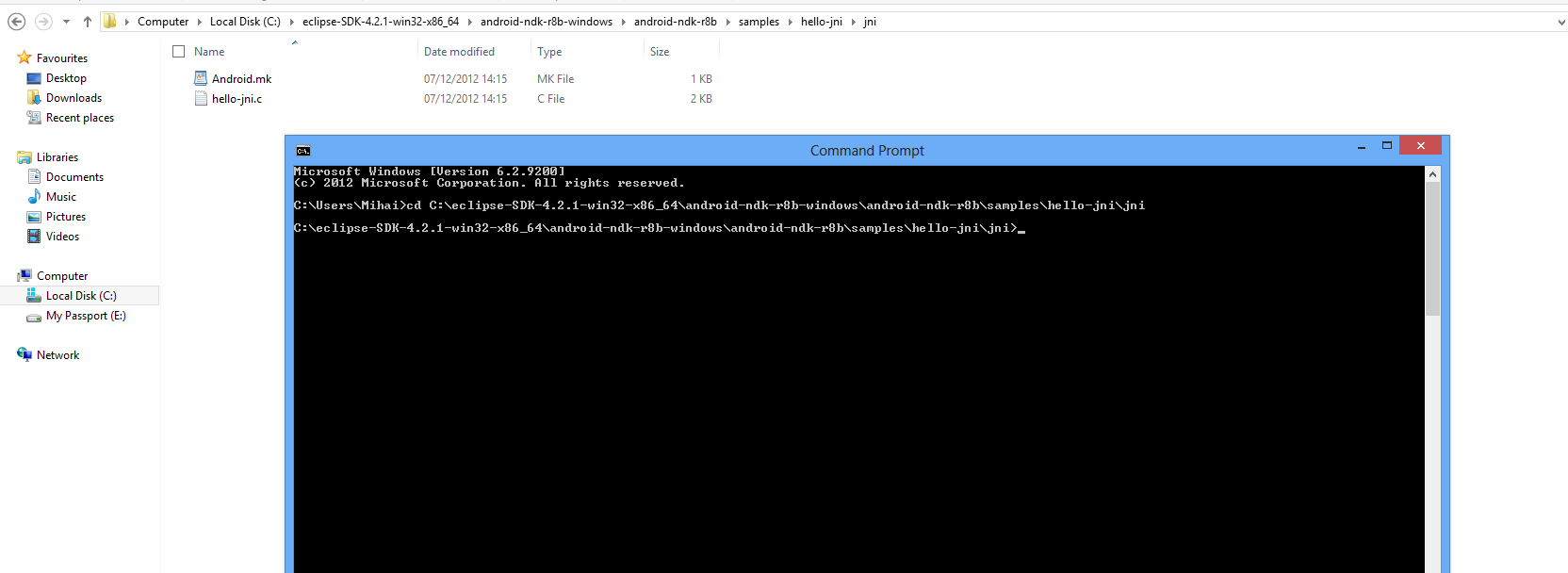The width and height of the screenshot is (1568, 573).
Task: Select Local Disk (C:) in navigation pane
Action: [x=81, y=296]
